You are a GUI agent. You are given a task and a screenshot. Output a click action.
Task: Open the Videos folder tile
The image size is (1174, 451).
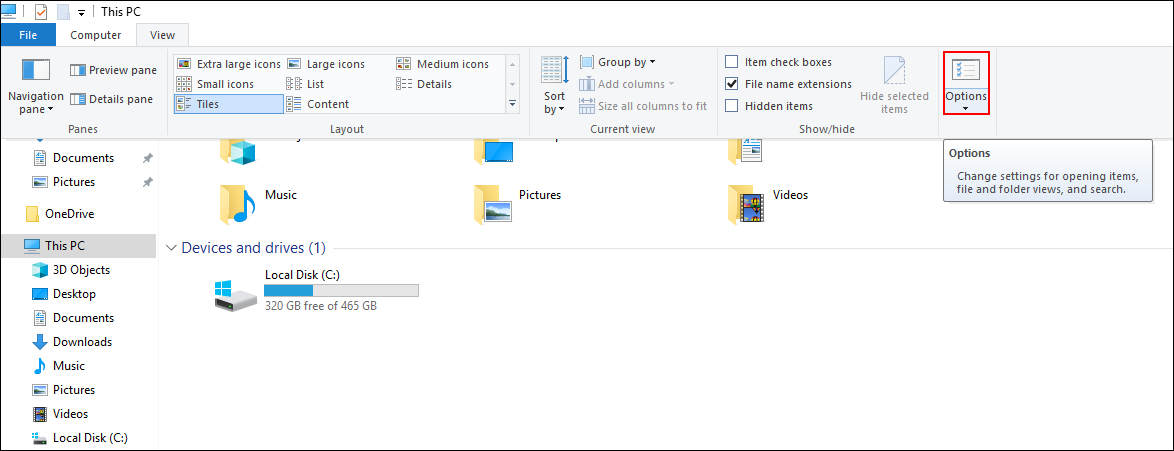point(769,204)
